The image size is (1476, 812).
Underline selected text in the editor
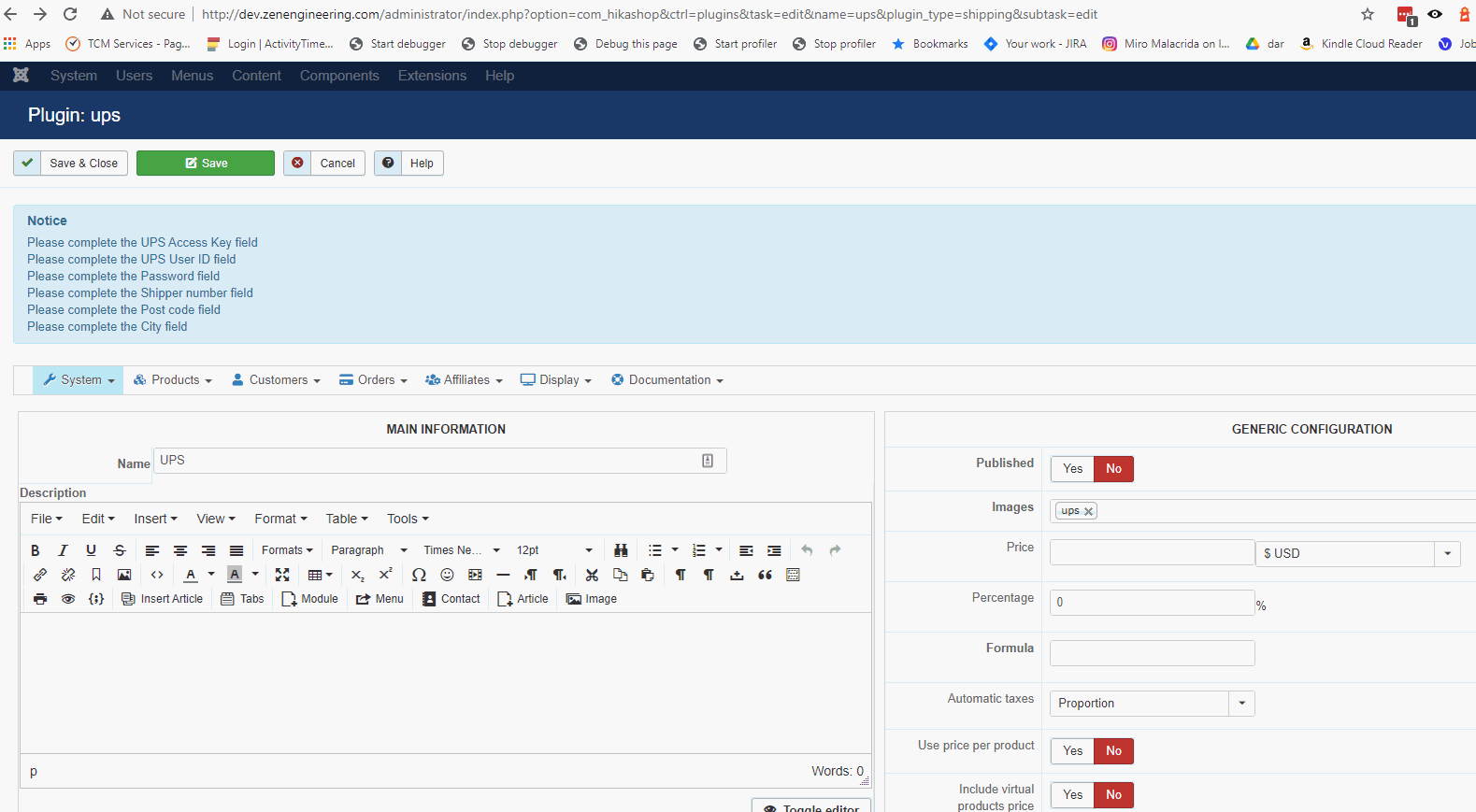(91, 550)
